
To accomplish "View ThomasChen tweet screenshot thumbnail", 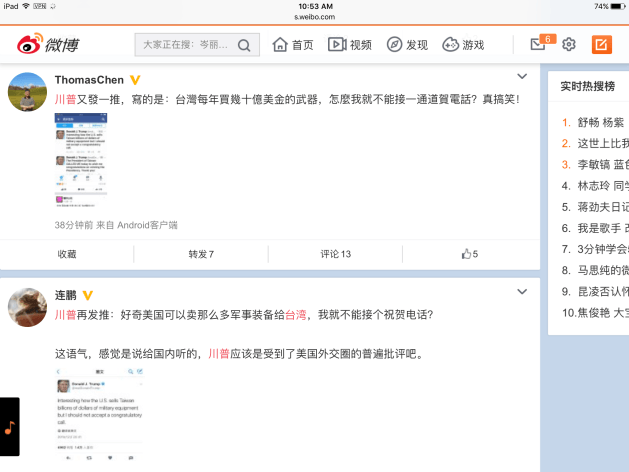I will click(x=81, y=160).
